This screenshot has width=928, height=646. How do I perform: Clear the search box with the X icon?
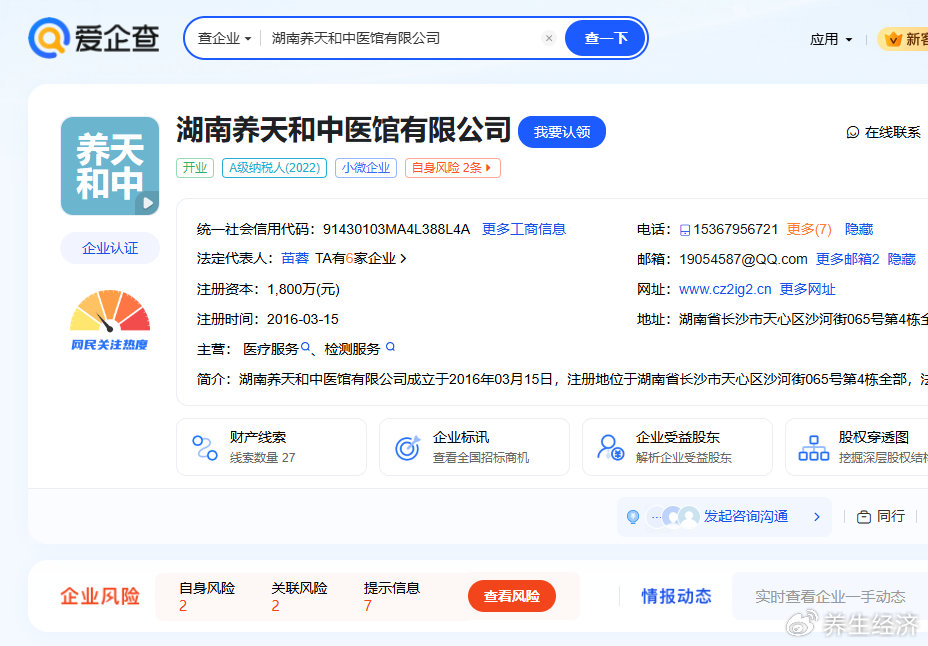548,39
